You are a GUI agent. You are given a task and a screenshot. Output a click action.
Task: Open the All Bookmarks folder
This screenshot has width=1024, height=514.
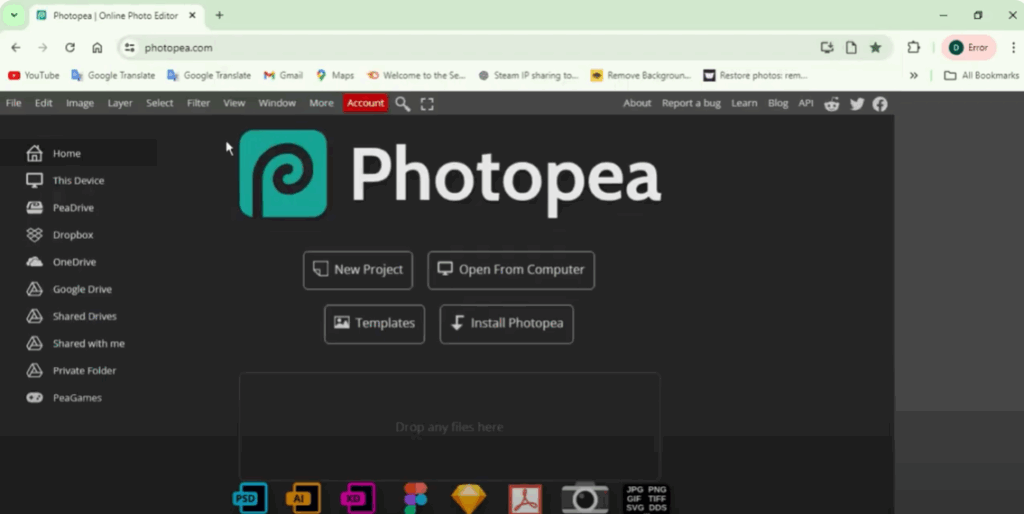[x=982, y=76]
